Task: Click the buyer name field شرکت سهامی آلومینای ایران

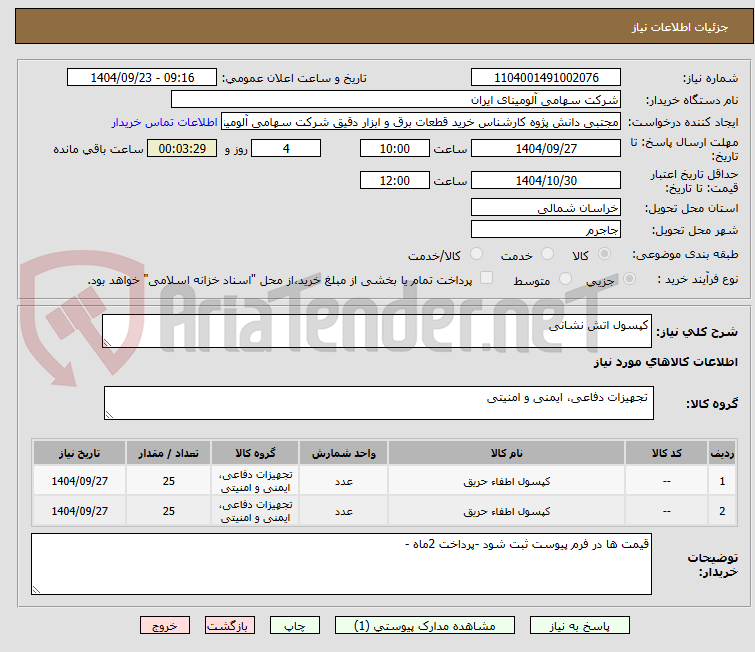Action: tap(396, 100)
